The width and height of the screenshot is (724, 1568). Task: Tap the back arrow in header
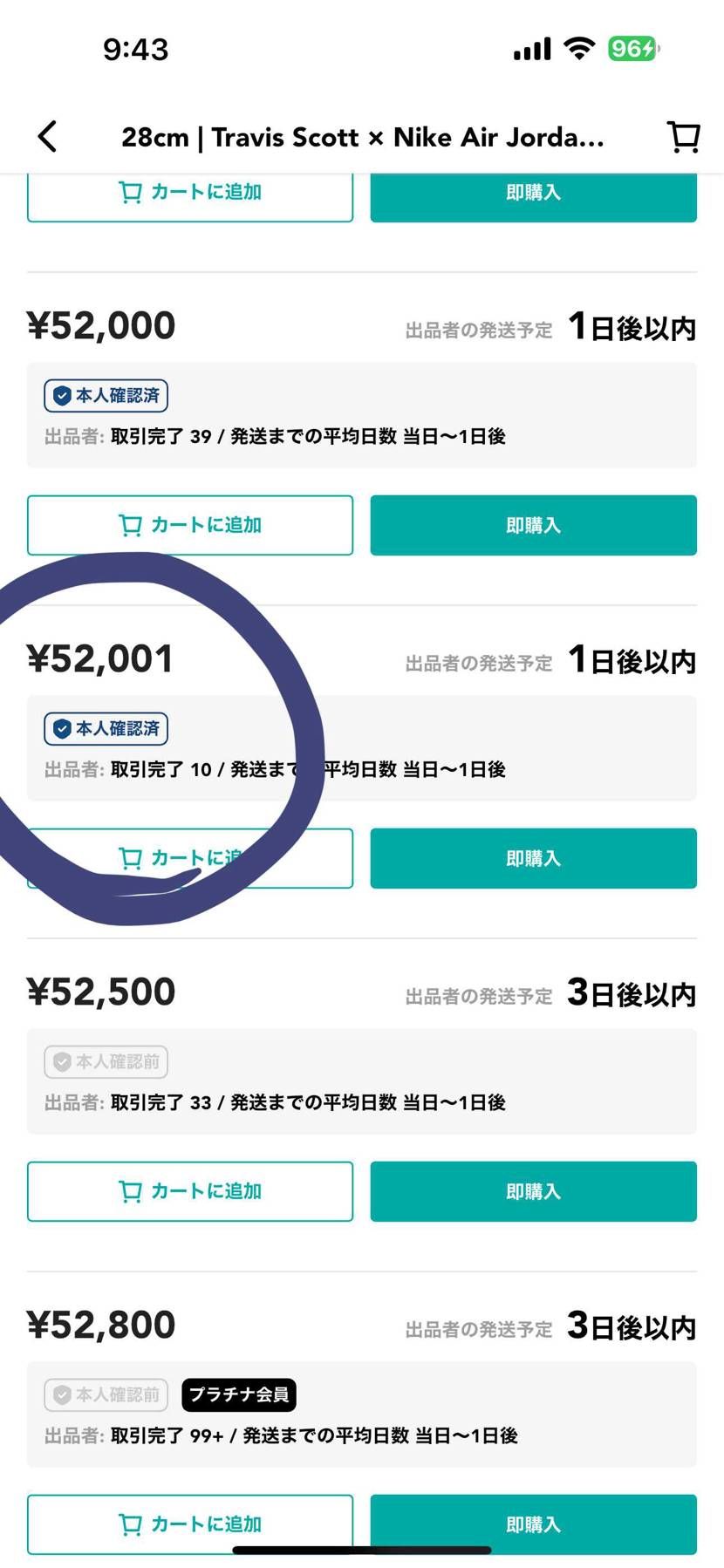pos(48,137)
